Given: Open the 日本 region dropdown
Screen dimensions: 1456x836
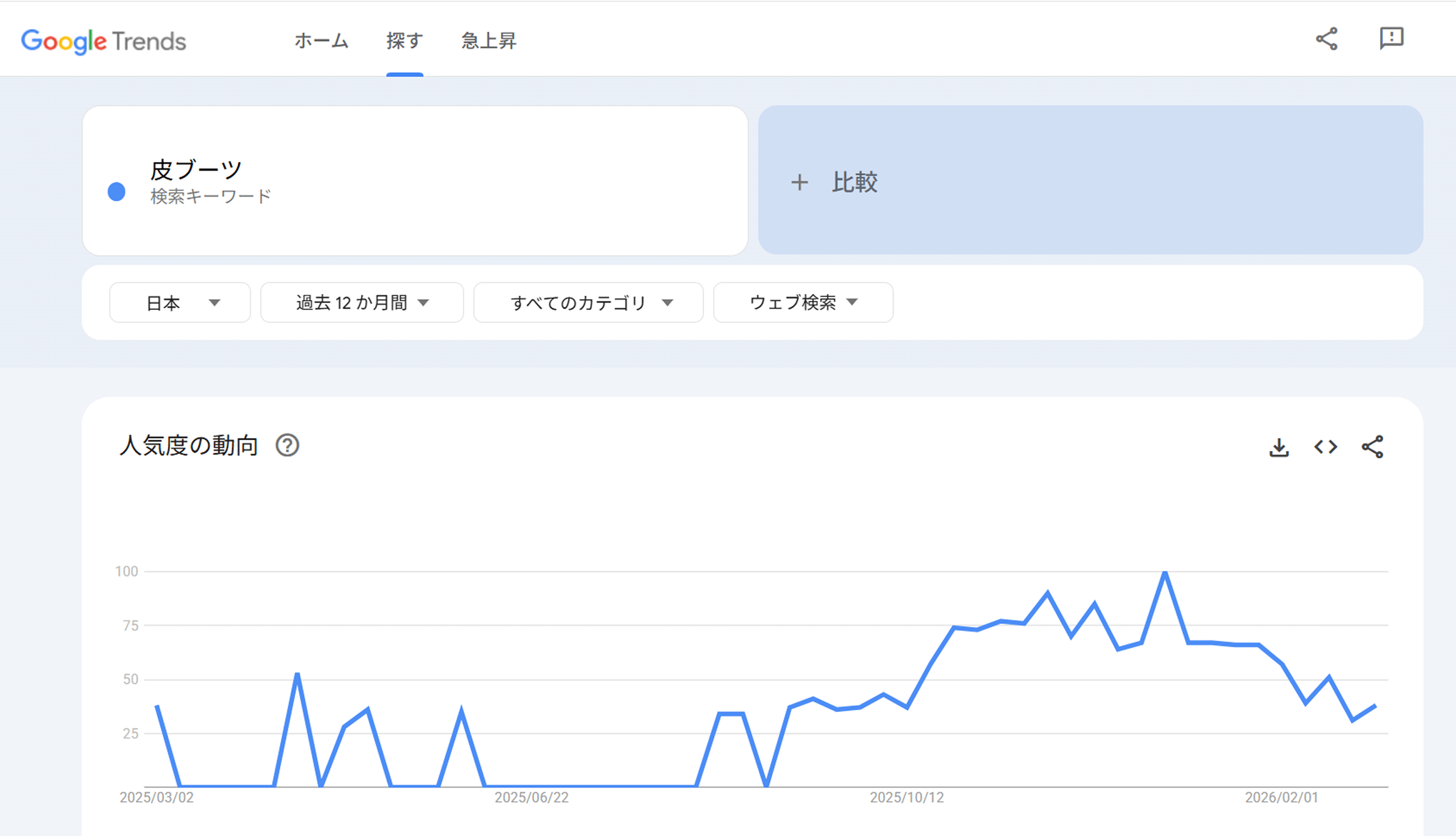Looking at the screenshot, I should (x=180, y=303).
